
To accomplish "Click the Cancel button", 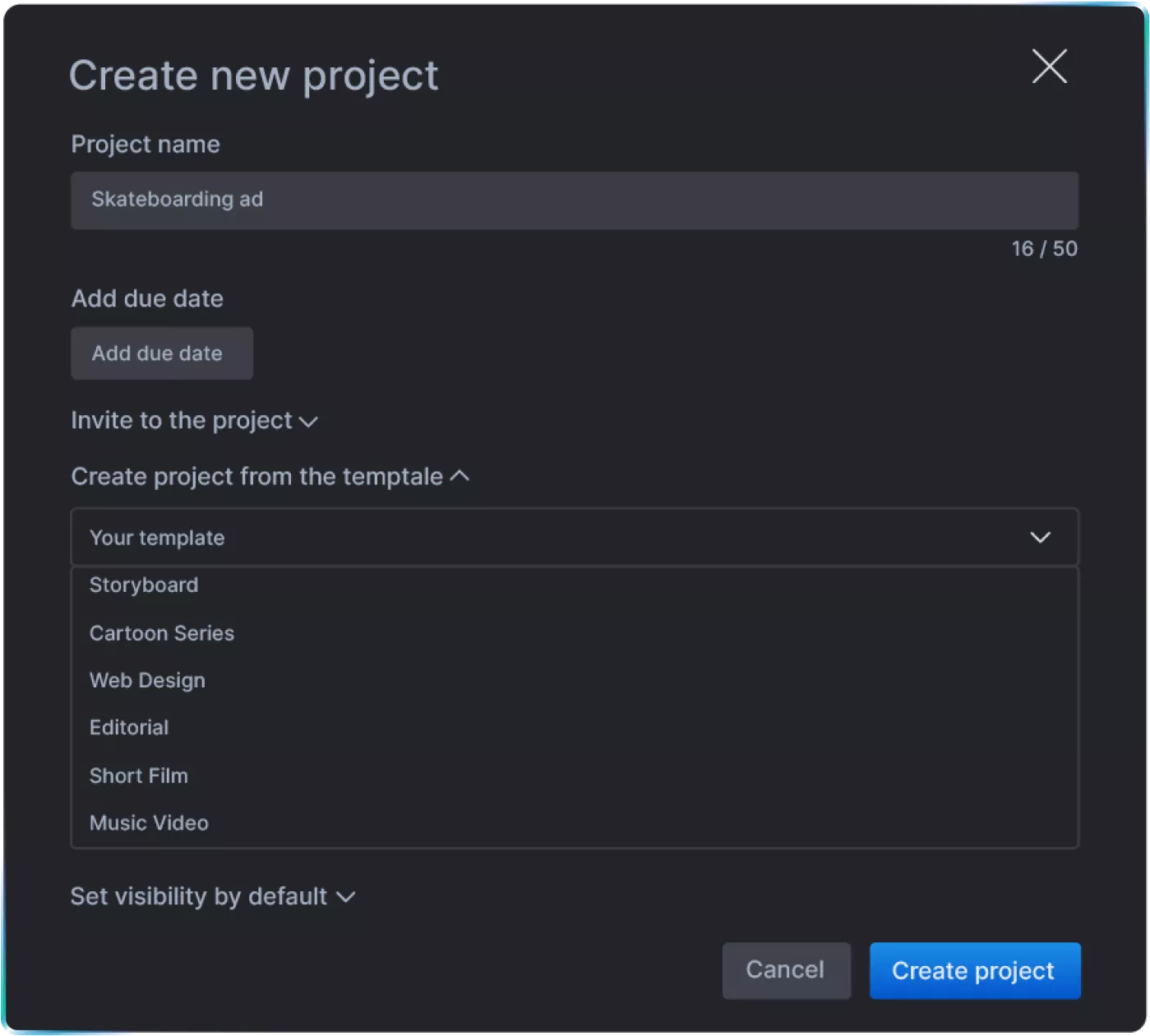I will 785,970.
